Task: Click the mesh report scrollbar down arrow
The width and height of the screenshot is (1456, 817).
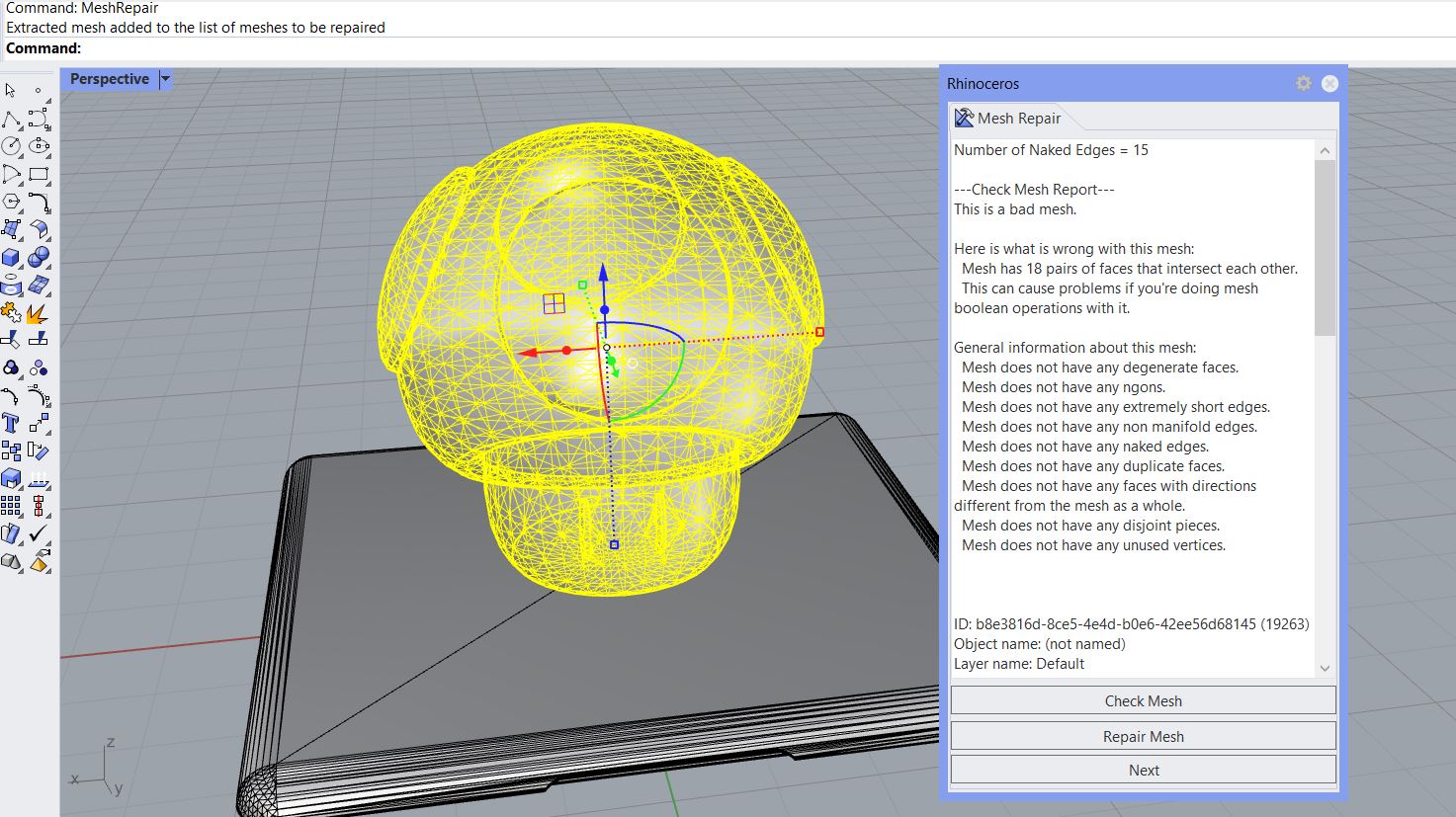Action: coord(1325,668)
